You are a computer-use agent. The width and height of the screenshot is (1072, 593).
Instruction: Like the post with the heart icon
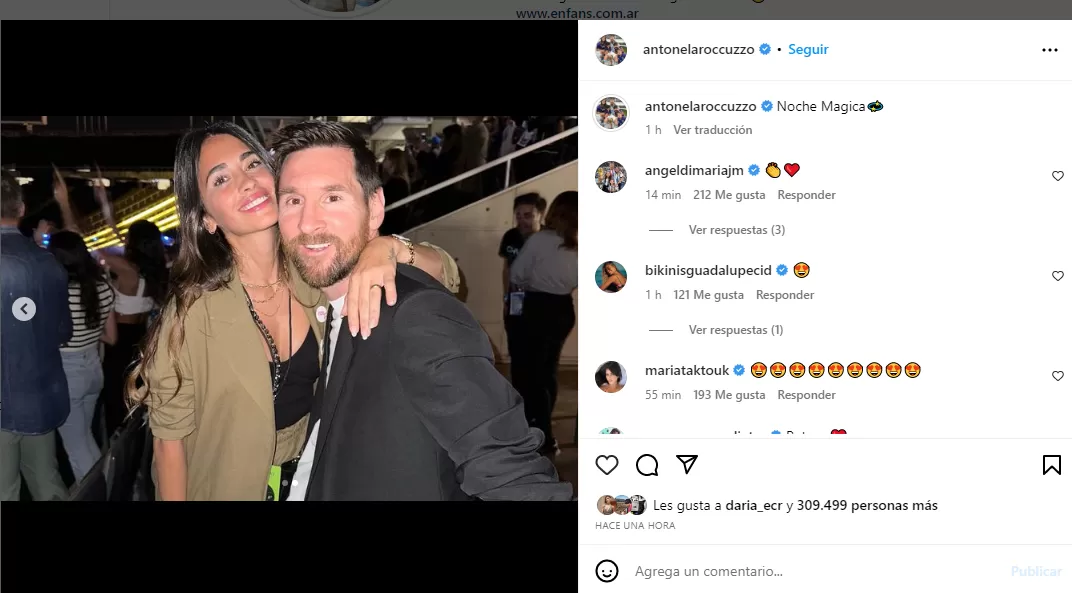pos(607,464)
